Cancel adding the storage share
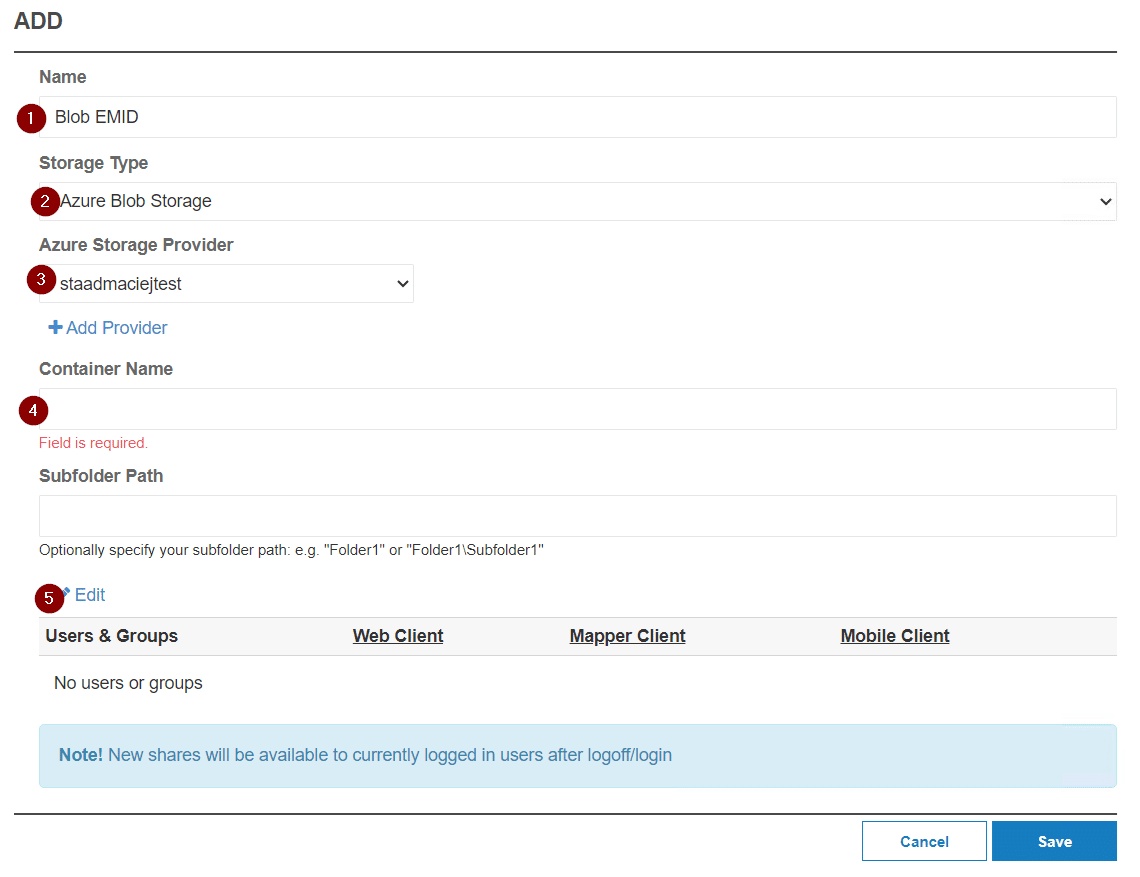1140x877 pixels. click(x=923, y=840)
